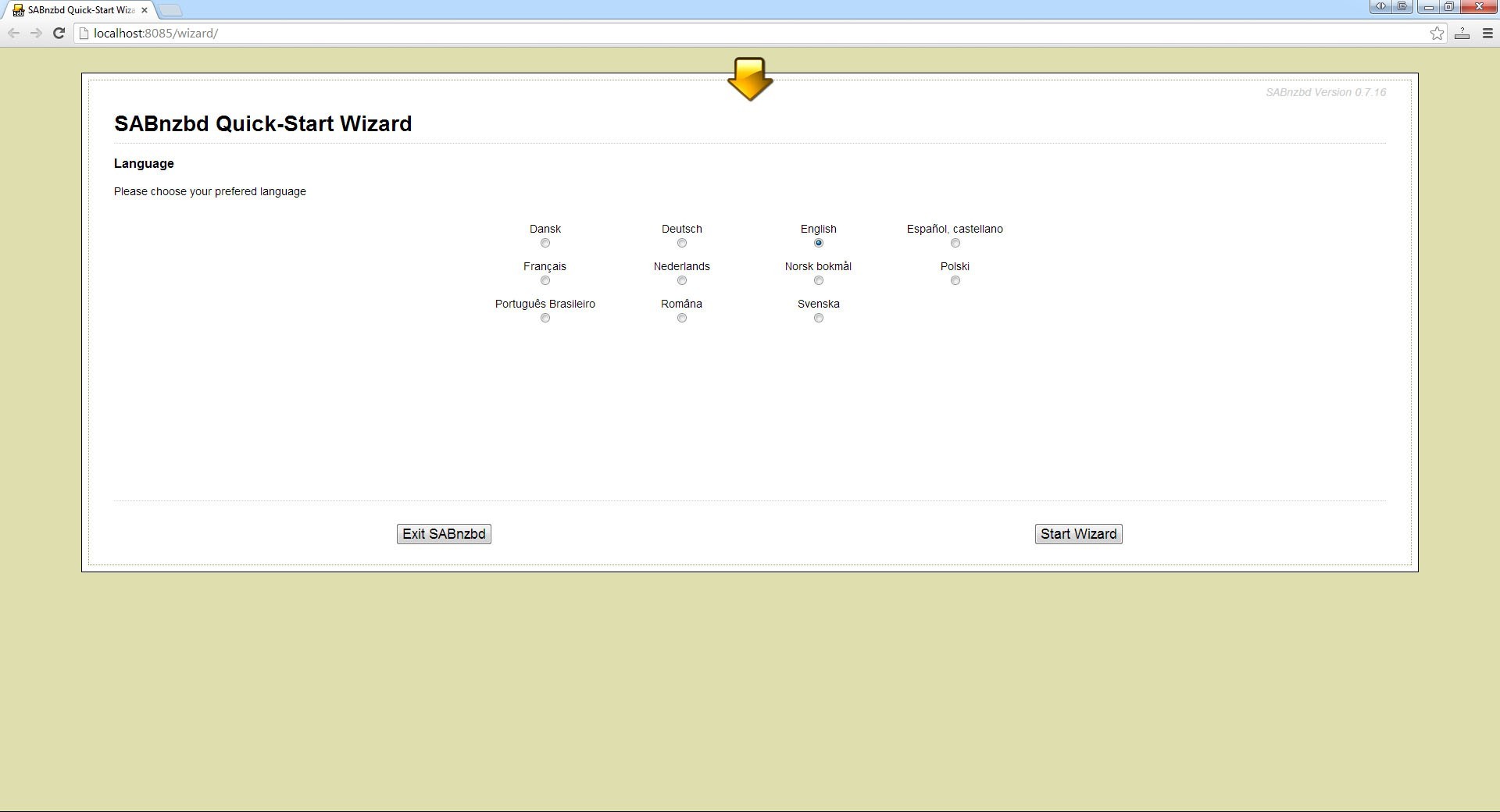Select the Français radio button
Screen dimensions: 1500x812
coord(545,280)
